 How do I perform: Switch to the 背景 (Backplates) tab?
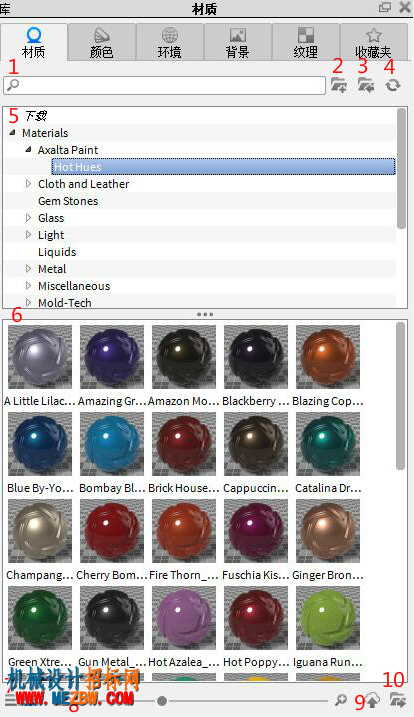coord(237,42)
